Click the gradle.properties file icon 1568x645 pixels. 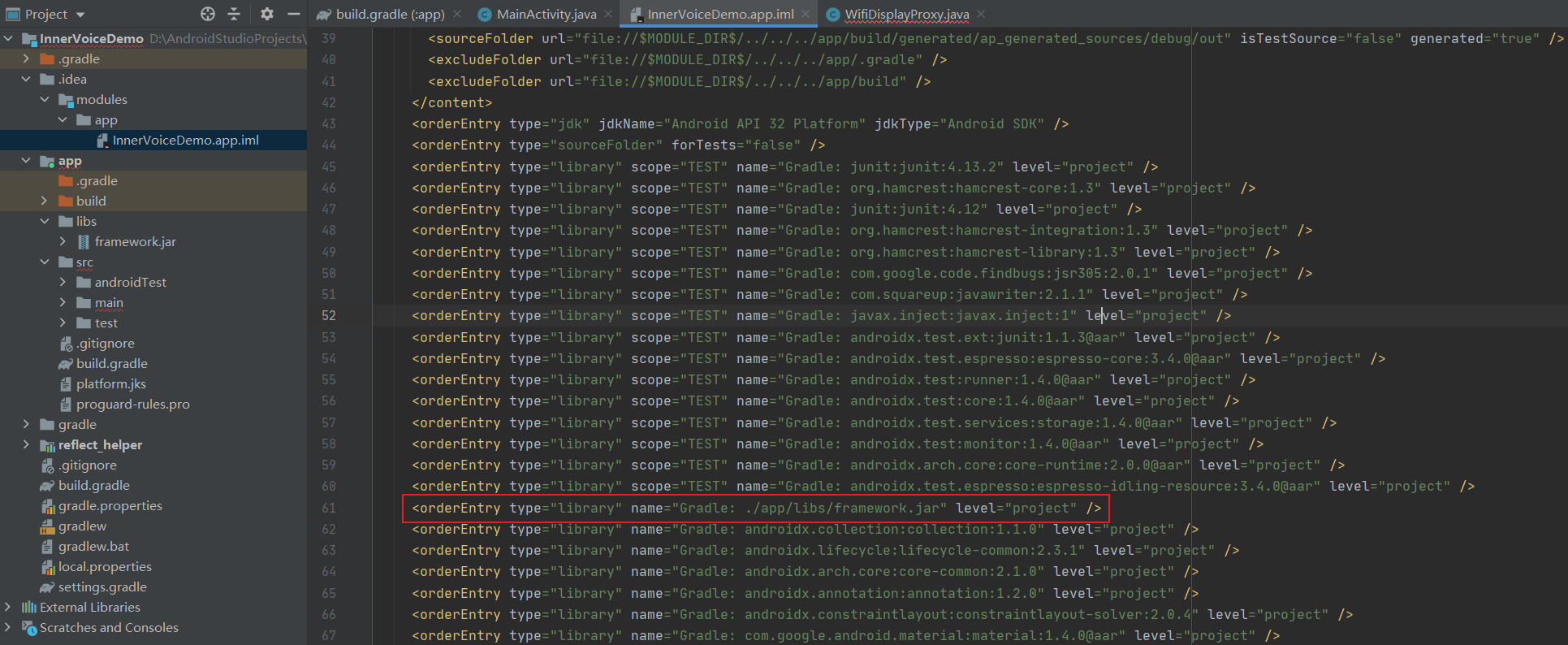(x=47, y=506)
